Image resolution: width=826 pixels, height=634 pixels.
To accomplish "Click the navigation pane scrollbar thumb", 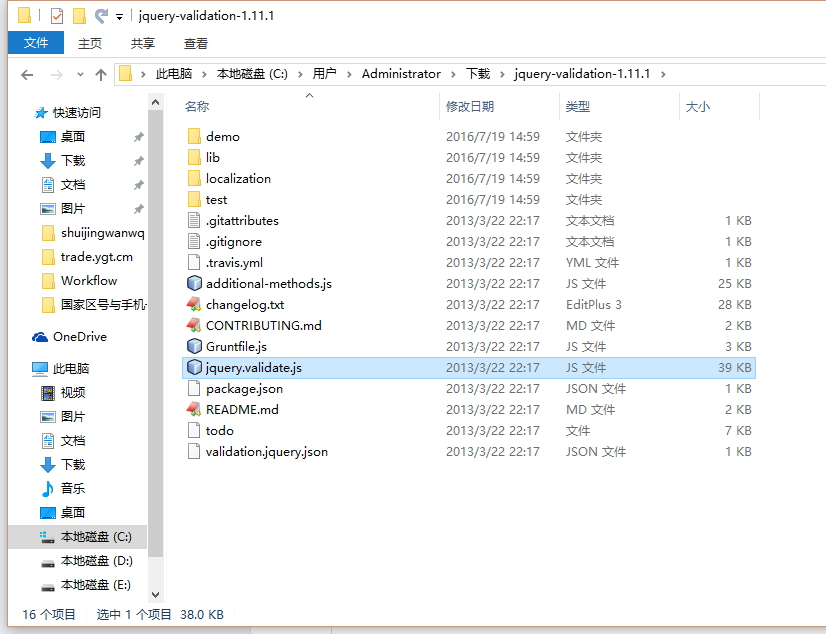I will (x=155, y=334).
